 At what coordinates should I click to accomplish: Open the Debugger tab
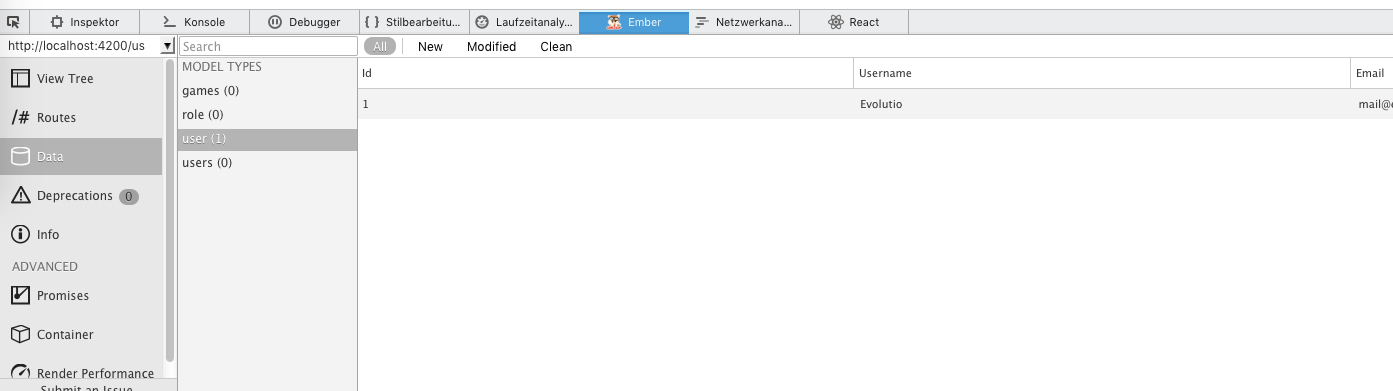pyautogui.click(x=304, y=22)
